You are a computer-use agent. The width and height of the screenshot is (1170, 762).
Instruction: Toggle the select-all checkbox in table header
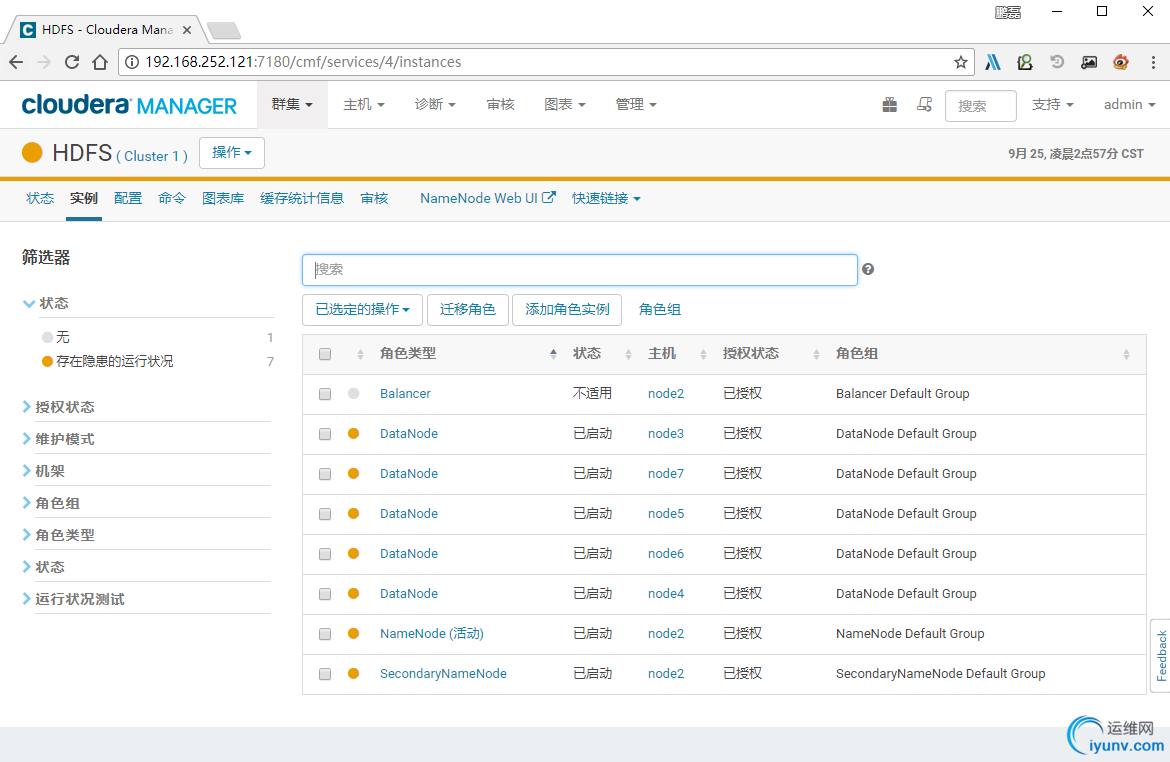point(325,354)
